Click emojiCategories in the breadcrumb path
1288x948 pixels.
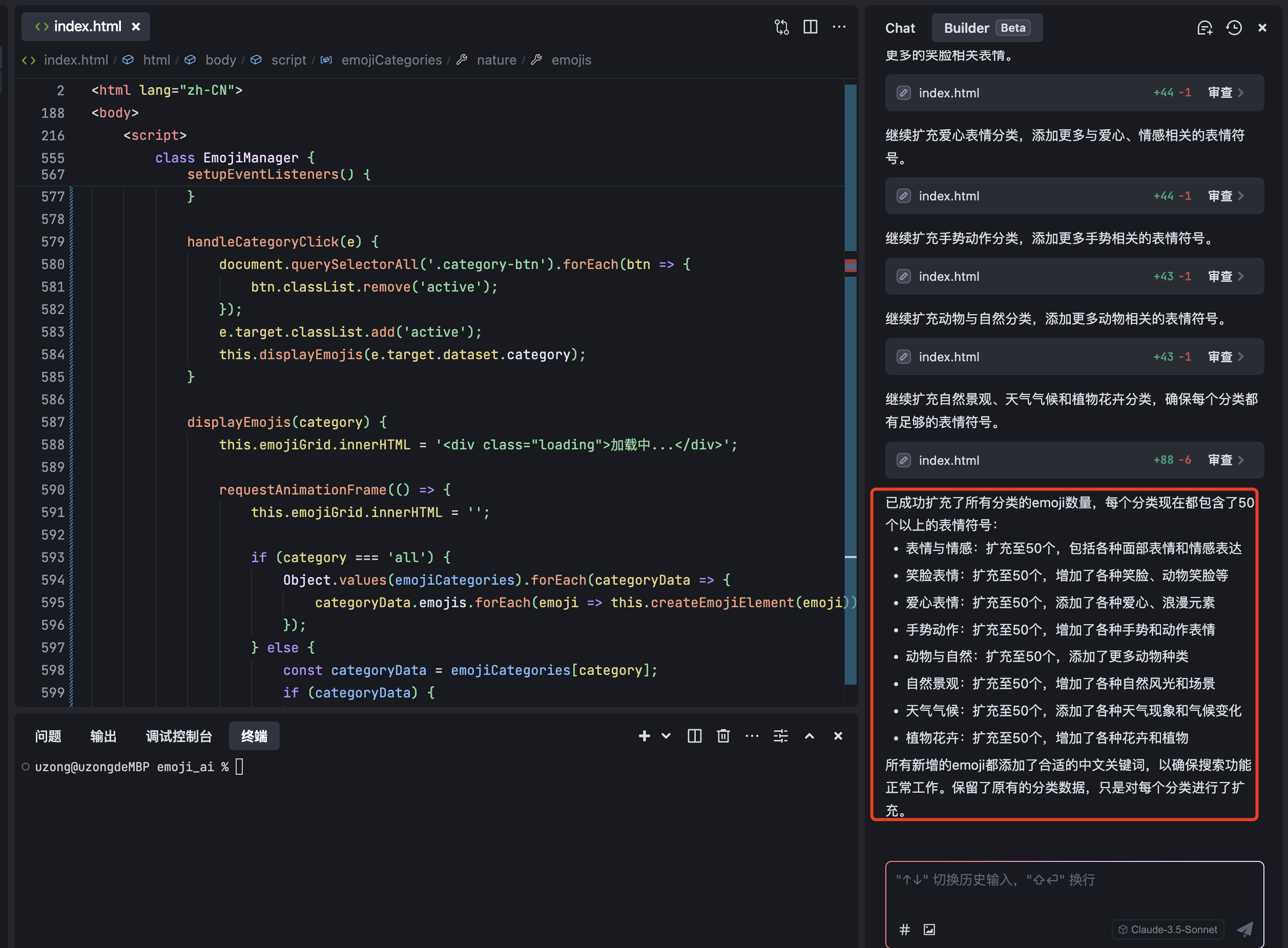[x=391, y=59]
